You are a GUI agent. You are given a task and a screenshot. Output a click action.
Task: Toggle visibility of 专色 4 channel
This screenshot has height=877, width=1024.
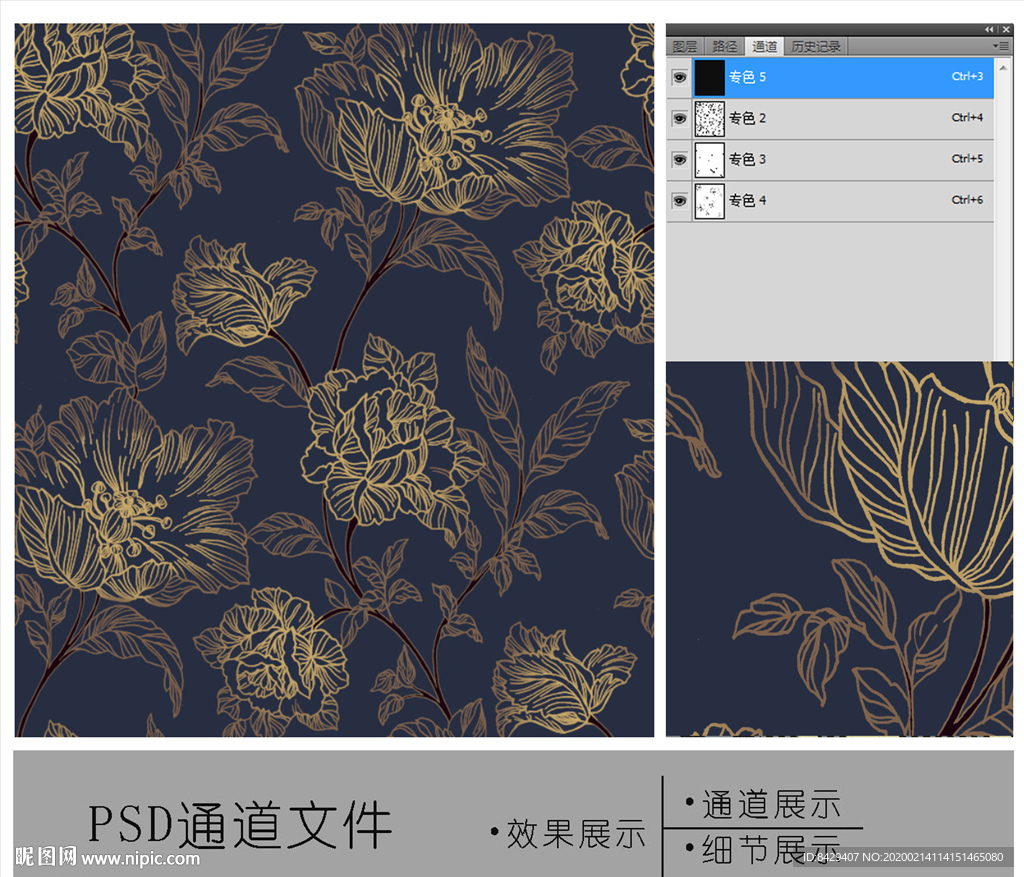[x=679, y=201]
